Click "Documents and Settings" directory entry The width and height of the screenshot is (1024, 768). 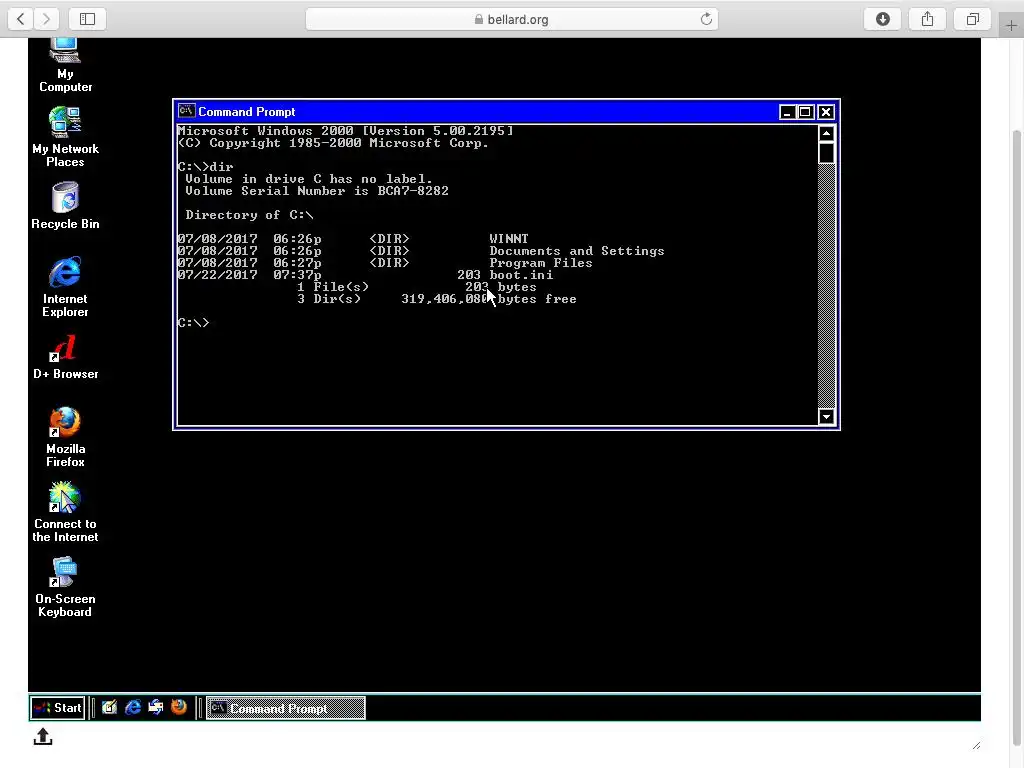pos(577,251)
